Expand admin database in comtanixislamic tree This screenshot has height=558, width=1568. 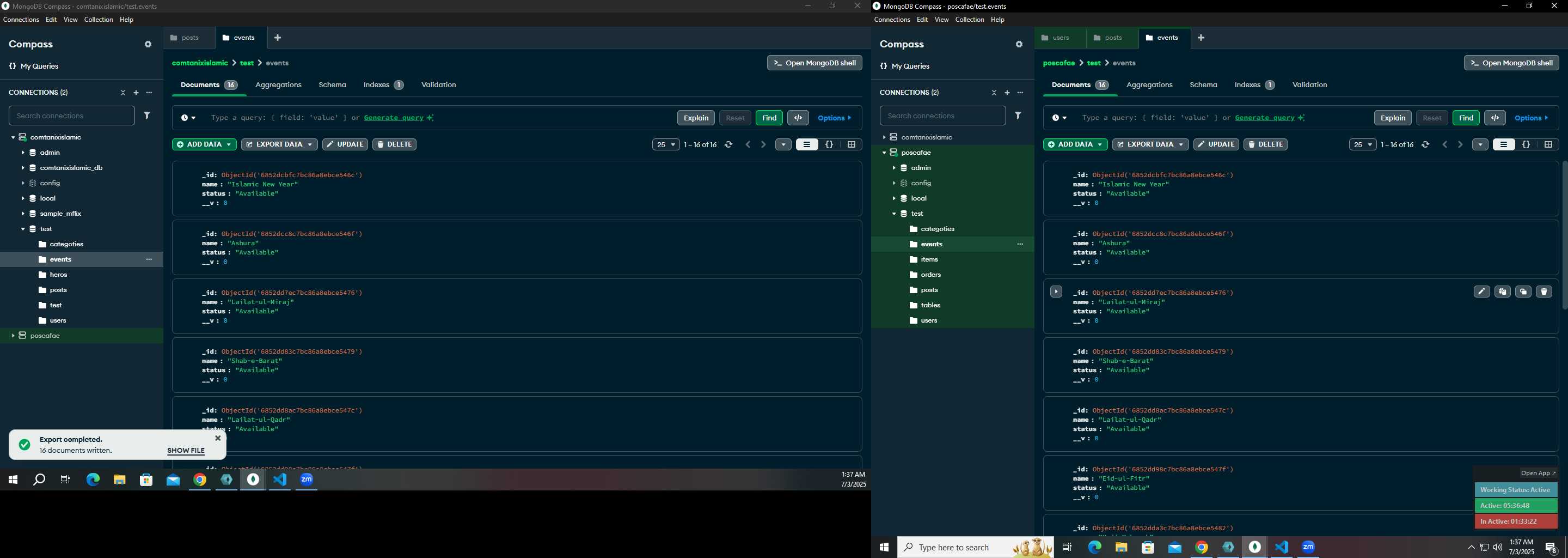coord(22,153)
